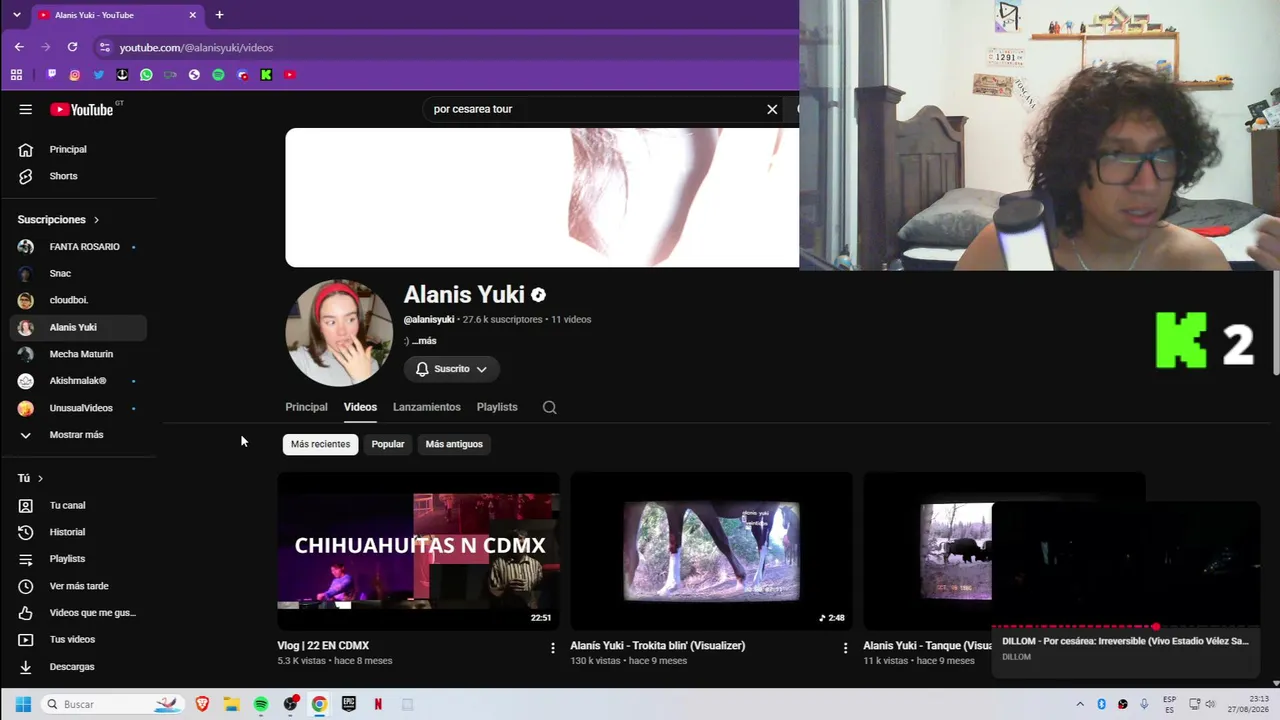Screen dimensions: 1280x720
Task: Expand channel description with ...más
Action: 424,341
